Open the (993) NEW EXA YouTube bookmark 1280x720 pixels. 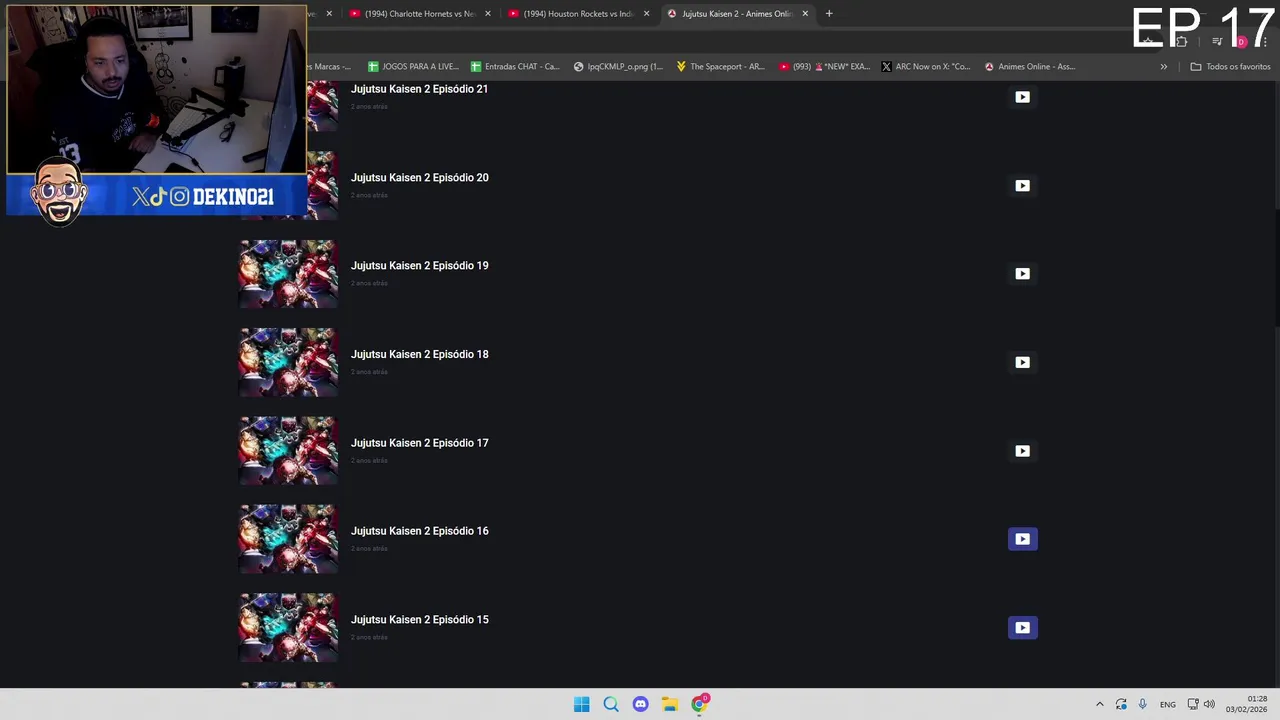click(824, 67)
